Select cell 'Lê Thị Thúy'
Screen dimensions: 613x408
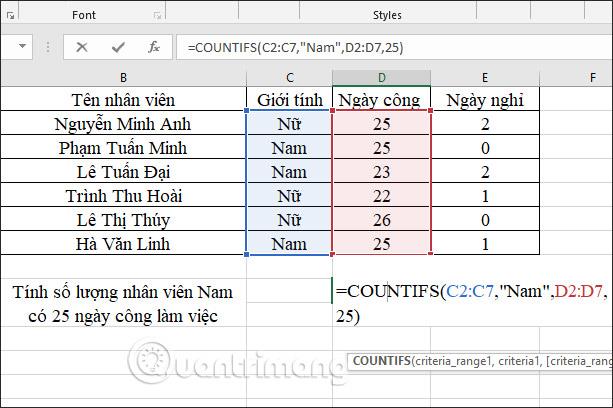point(123,219)
